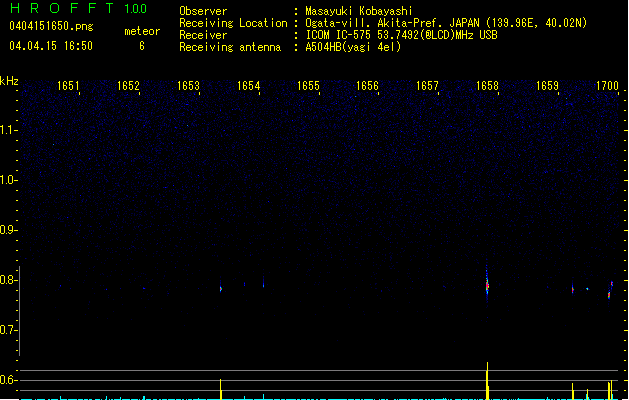
Task: Click the 1654 time axis marker
Action: tap(248, 86)
